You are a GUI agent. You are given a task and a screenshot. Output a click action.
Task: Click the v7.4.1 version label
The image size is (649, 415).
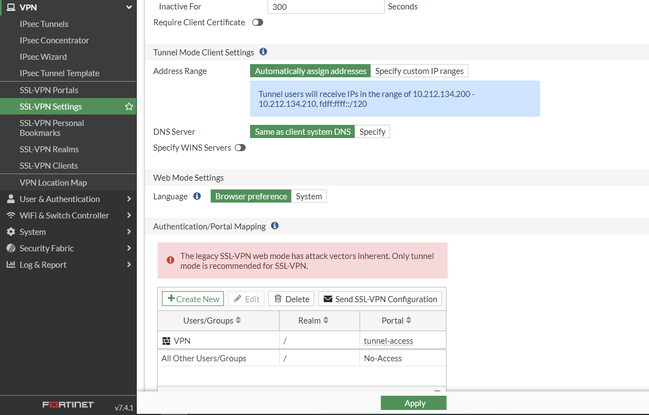[124, 408]
